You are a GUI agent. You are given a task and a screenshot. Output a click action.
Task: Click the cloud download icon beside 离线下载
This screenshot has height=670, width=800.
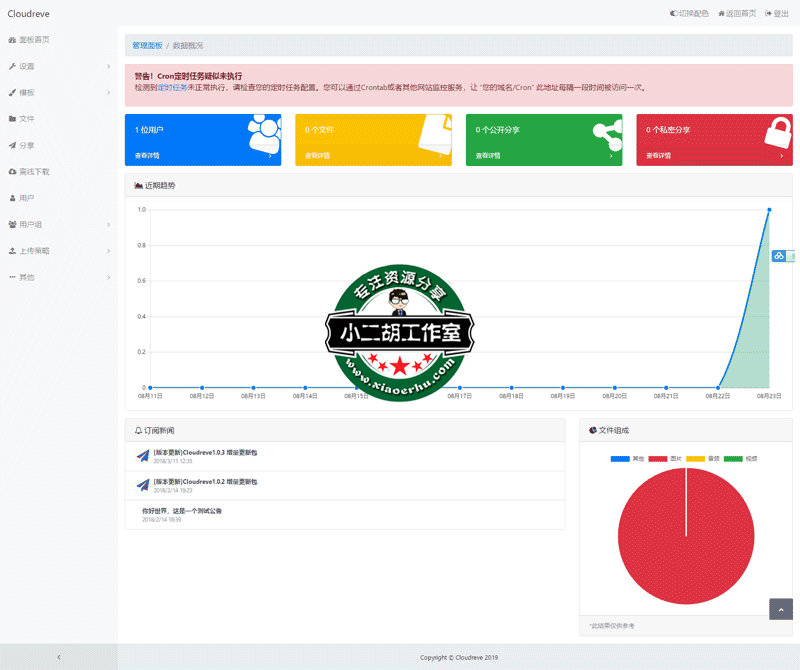point(12,172)
